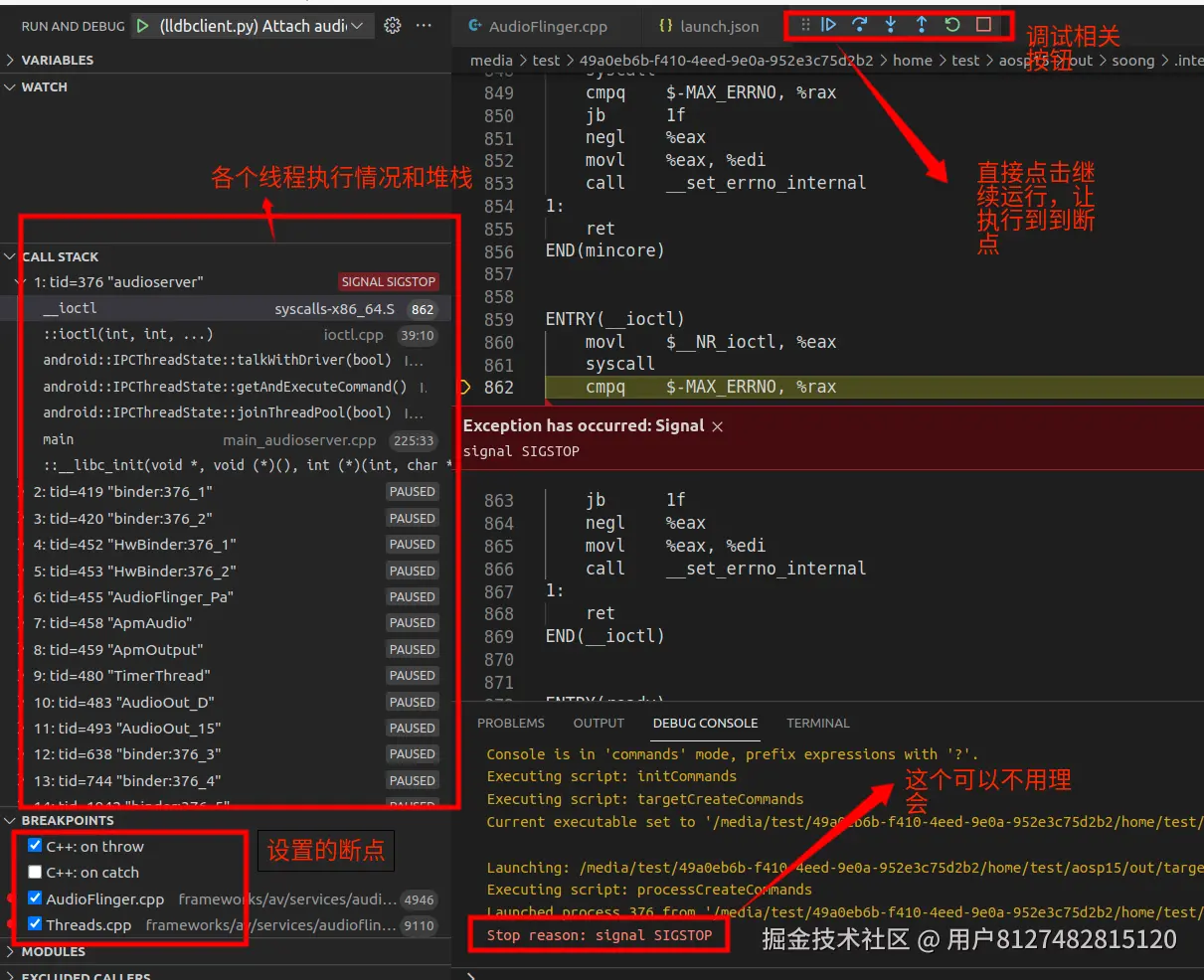
Task: Uncheck the Threads.cpp breakpoint checkbox
Action: (35, 924)
